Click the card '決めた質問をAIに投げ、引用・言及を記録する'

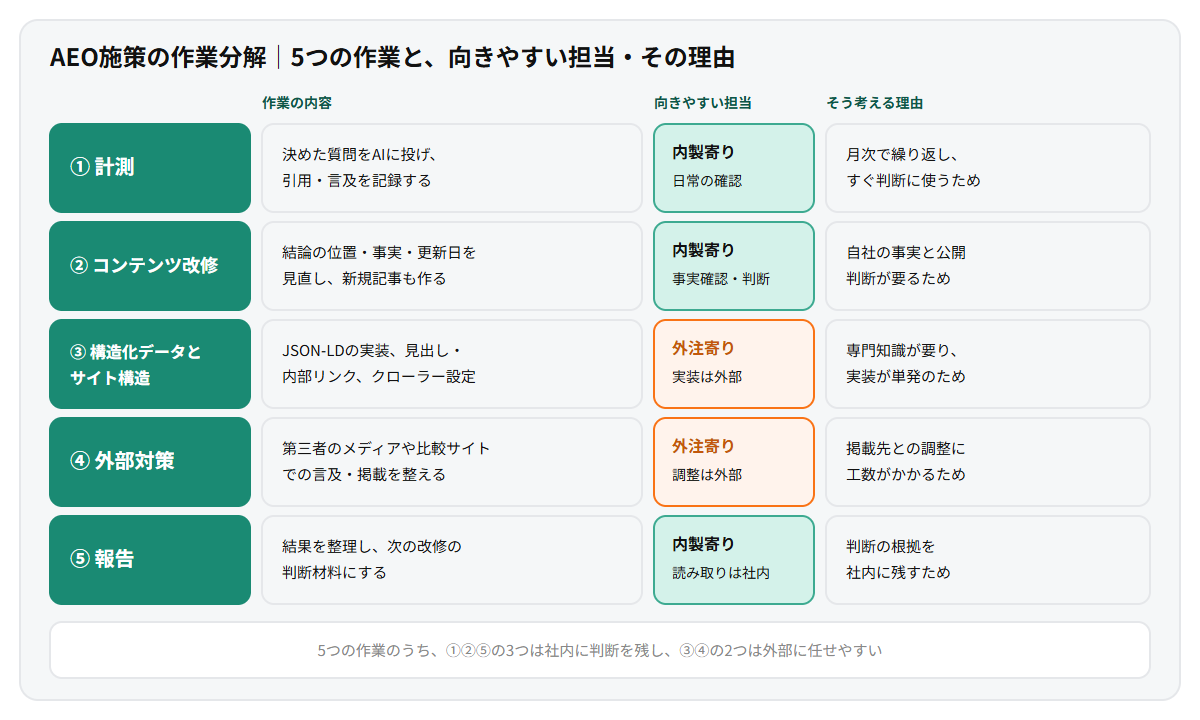point(452,168)
